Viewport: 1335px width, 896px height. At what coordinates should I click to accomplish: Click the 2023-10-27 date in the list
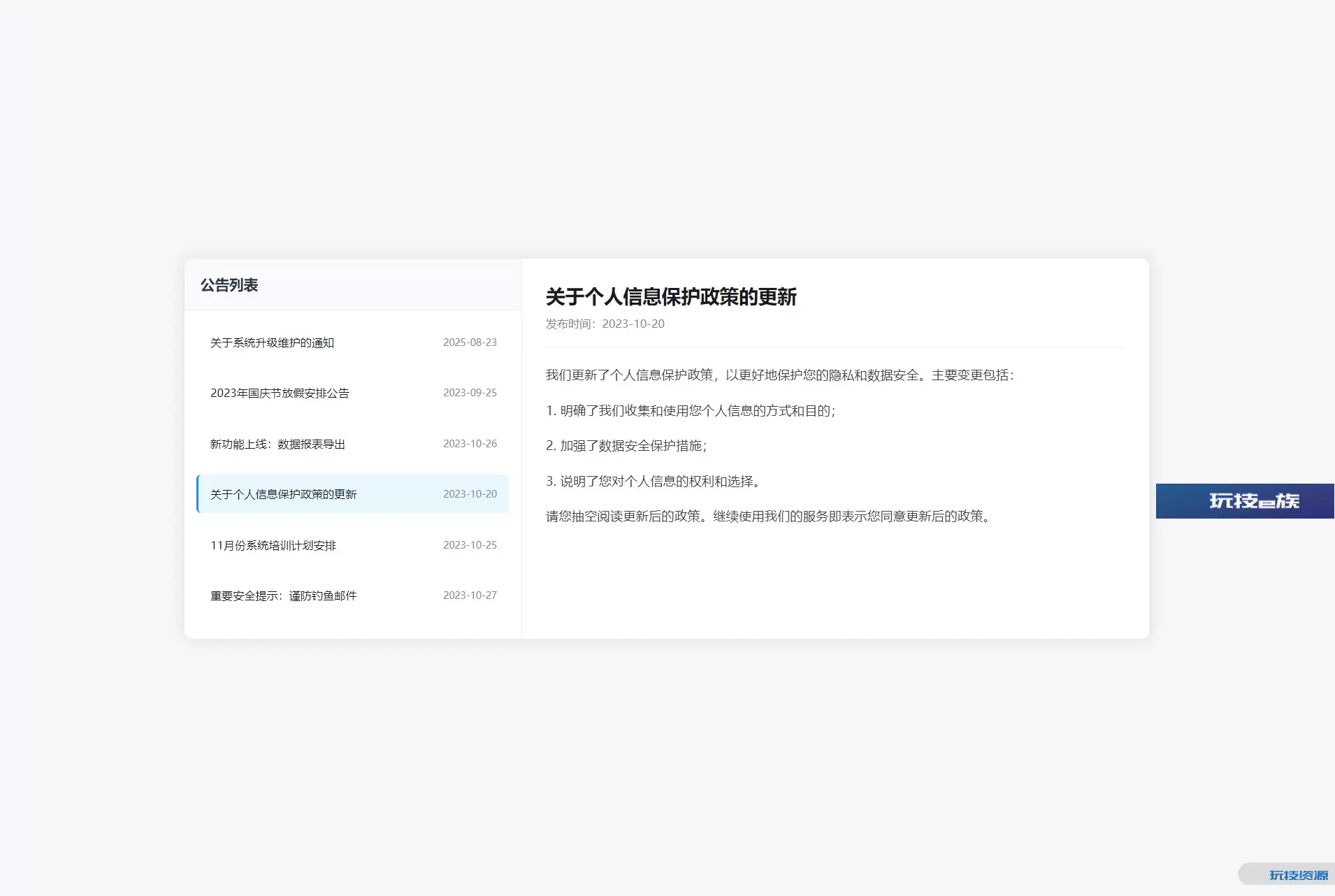(470, 595)
